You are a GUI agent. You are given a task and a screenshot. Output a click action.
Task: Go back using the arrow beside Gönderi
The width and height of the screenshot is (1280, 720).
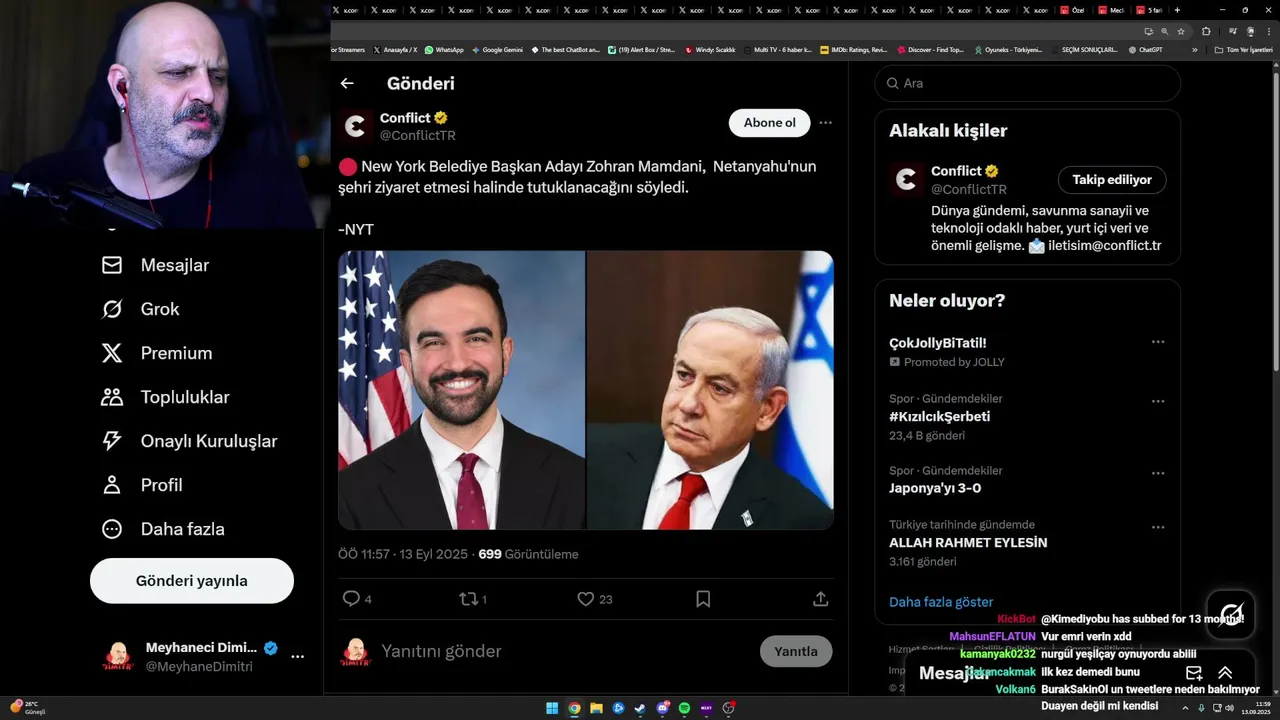point(347,84)
